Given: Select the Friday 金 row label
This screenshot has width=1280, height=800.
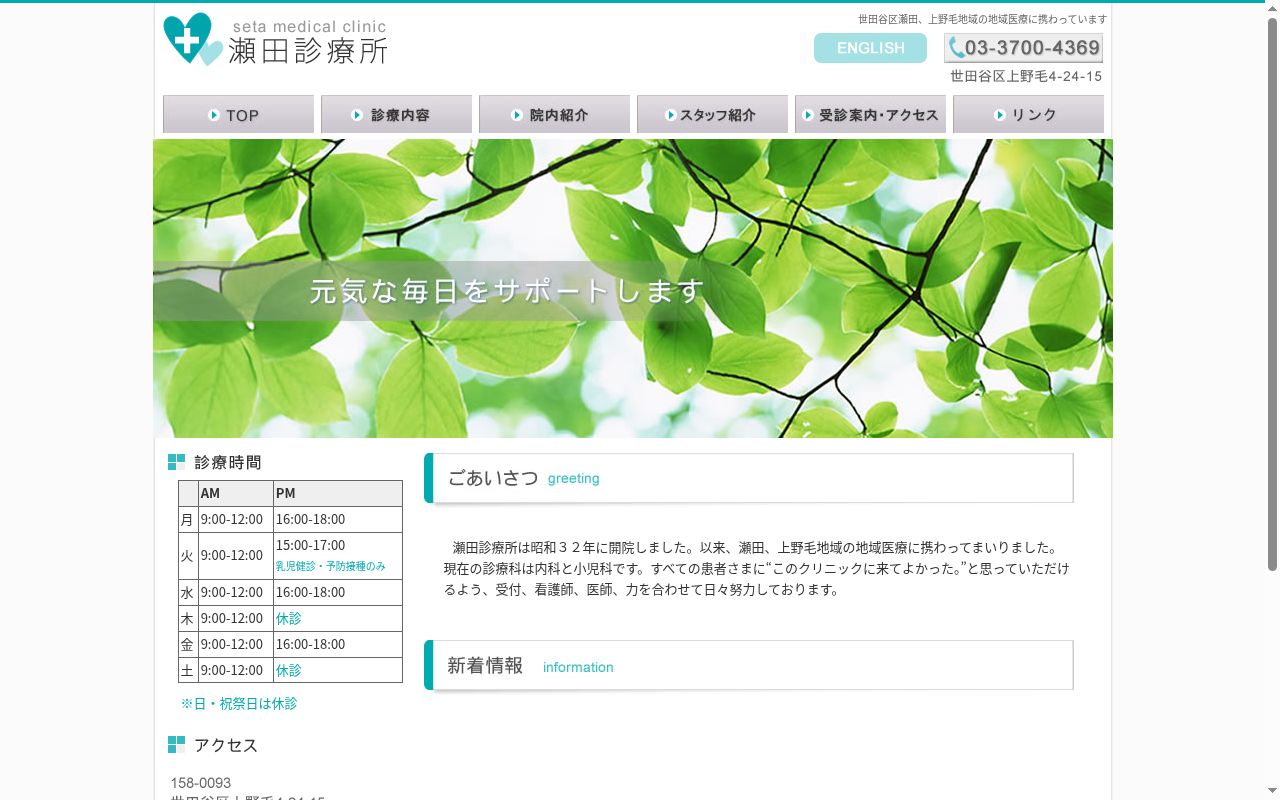Looking at the screenshot, I should (187, 644).
